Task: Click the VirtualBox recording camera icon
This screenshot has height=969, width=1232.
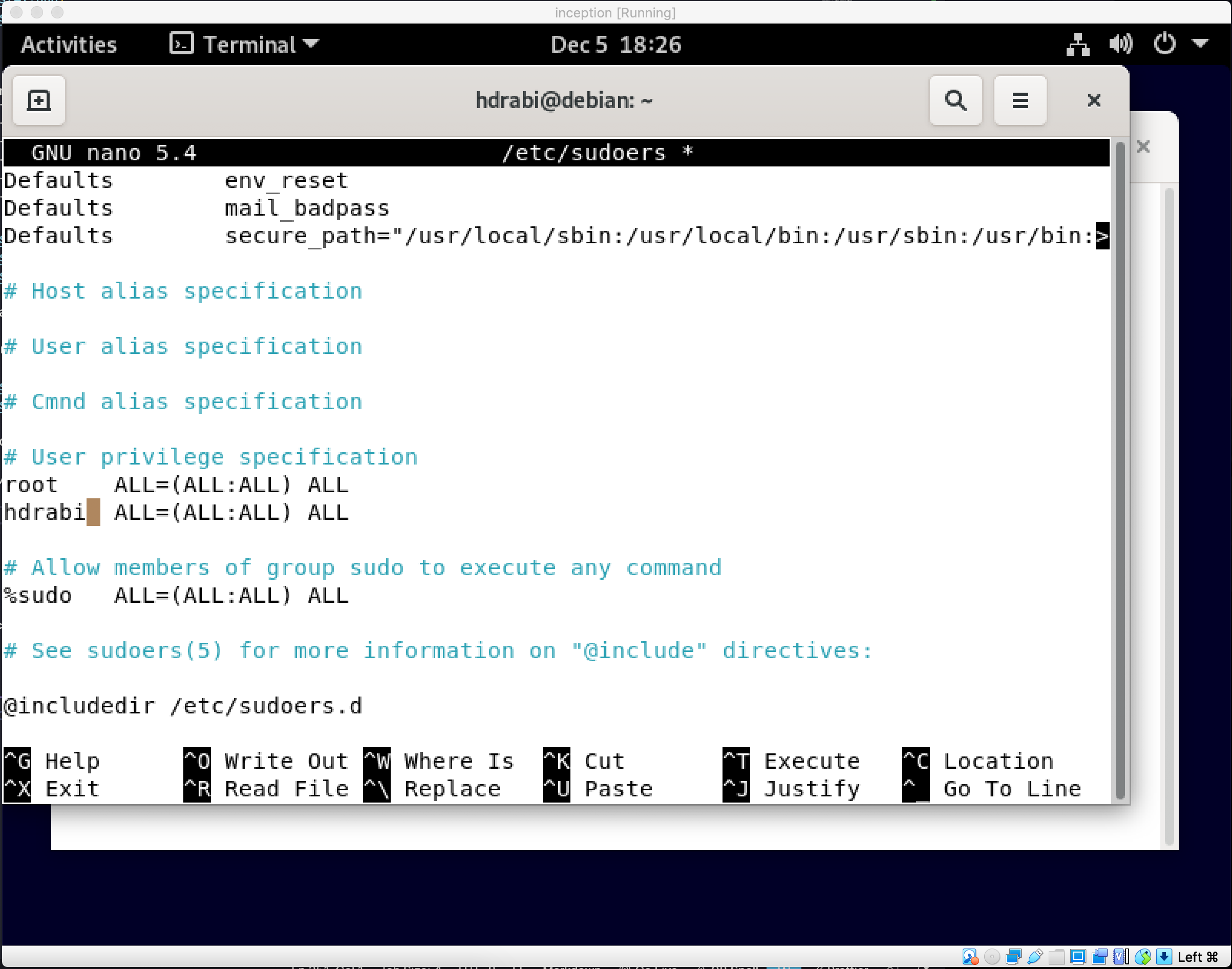Action: tap(1099, 957)
